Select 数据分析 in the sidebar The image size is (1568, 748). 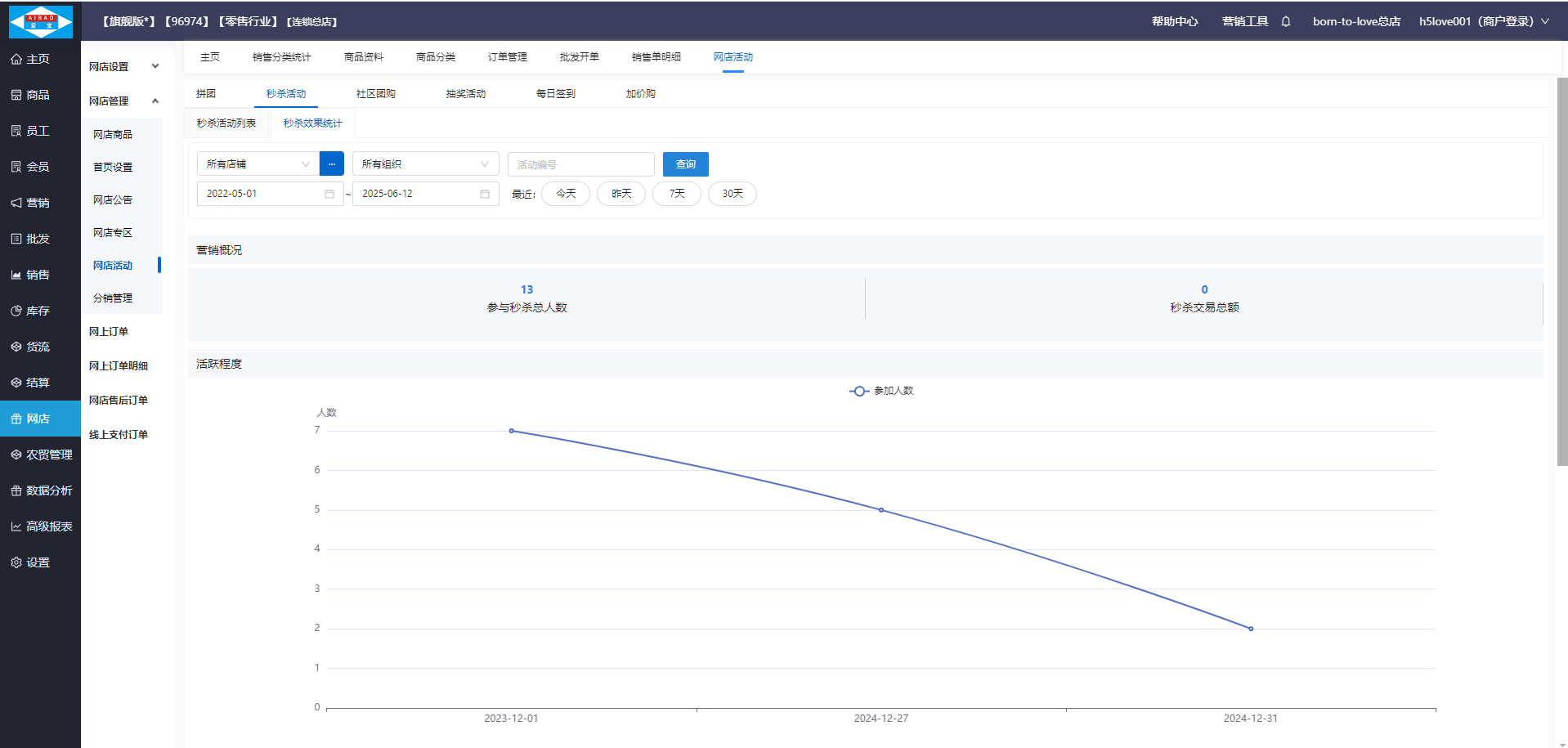point(48,490)
